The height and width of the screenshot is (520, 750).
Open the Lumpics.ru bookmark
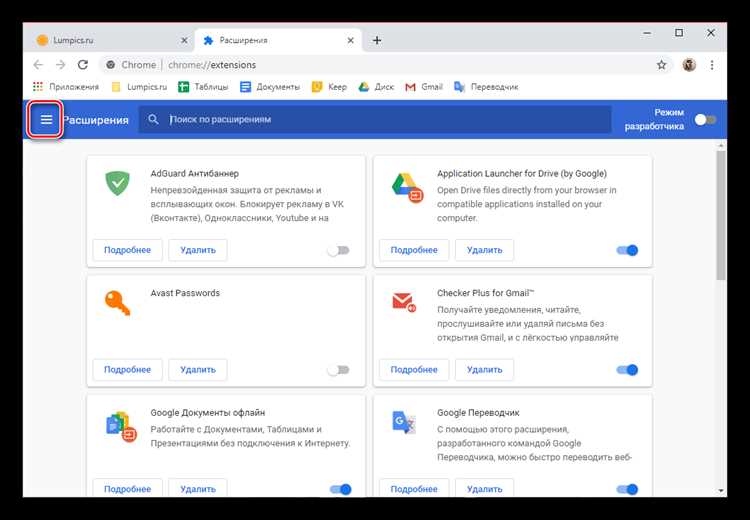point(139,87)
